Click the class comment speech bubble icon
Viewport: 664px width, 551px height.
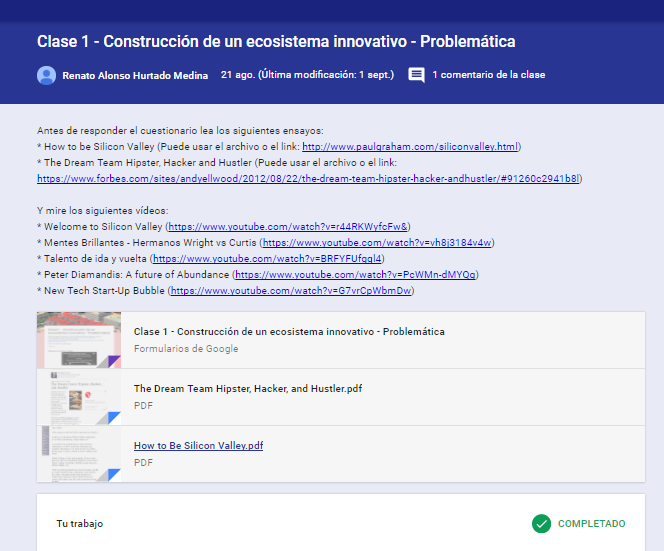coord(417,75)
